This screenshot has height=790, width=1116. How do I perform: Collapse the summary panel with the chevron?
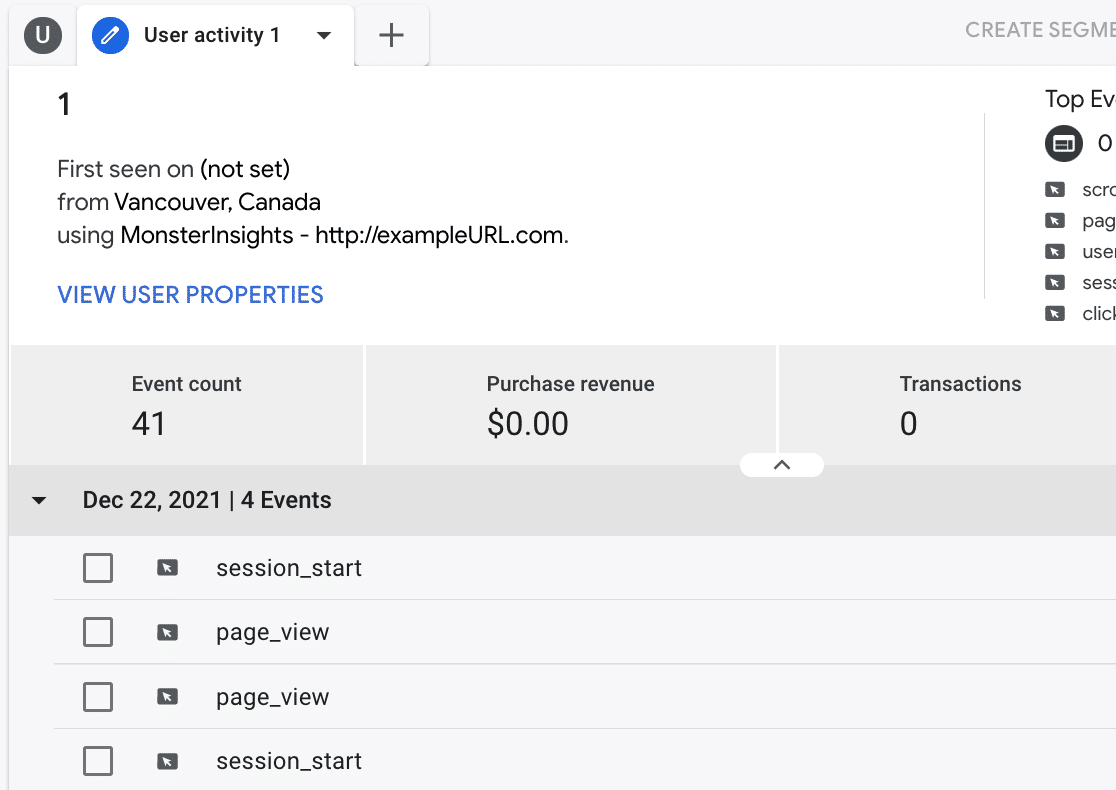(x=782, y=465)
